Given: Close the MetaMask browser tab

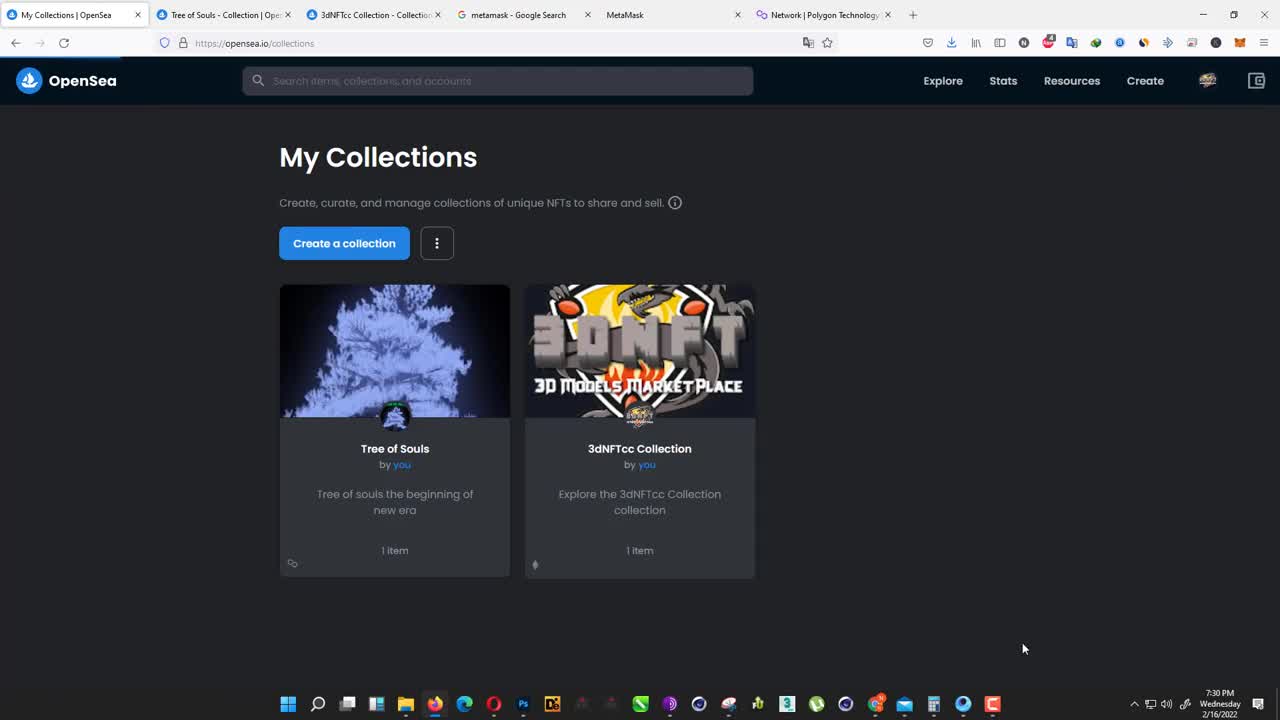Looking at the screenshot, I should [738, 15].
